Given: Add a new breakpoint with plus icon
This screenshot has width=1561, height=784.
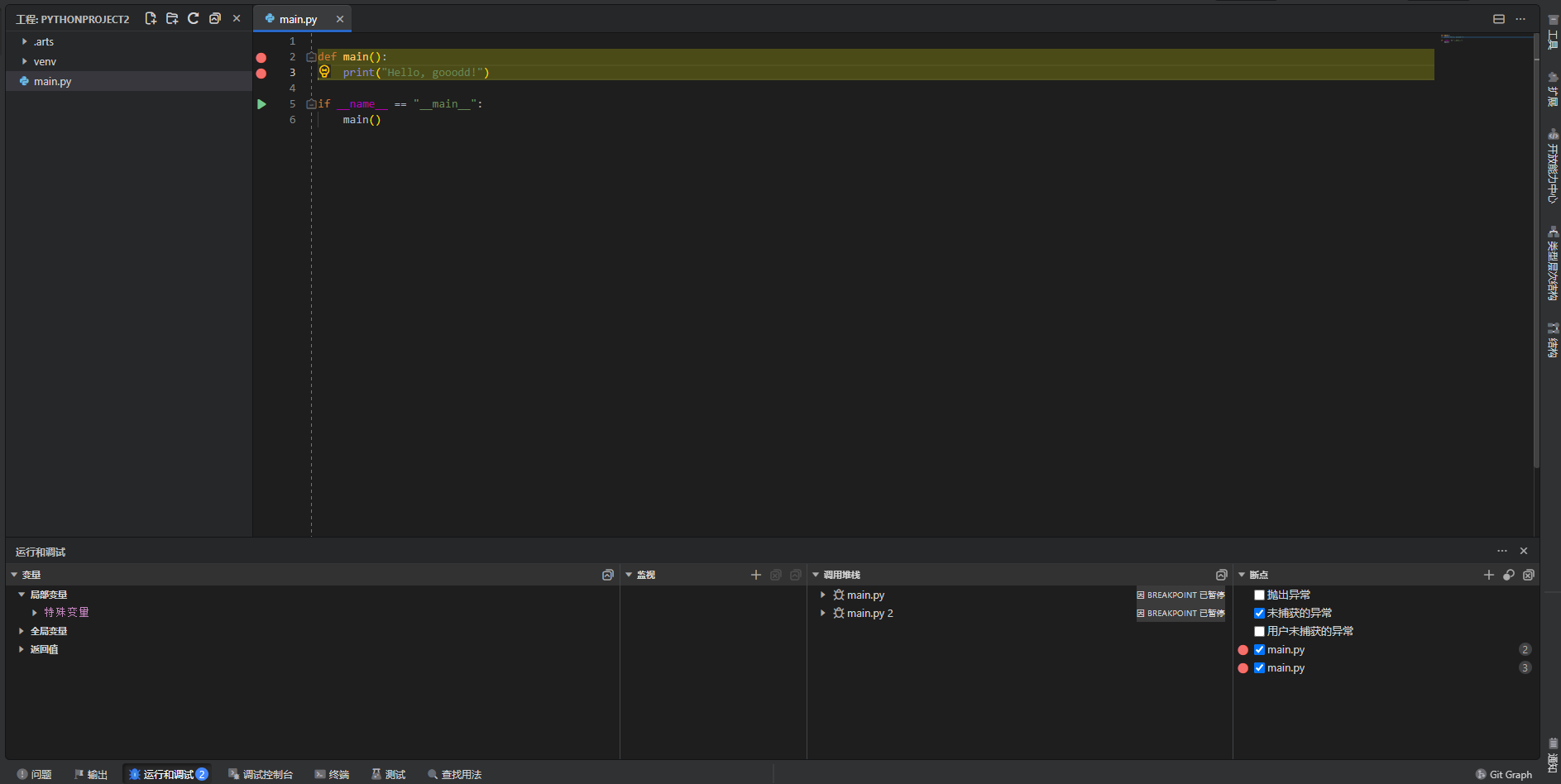Looking at the screenshot, I should tap(1489, 575).
